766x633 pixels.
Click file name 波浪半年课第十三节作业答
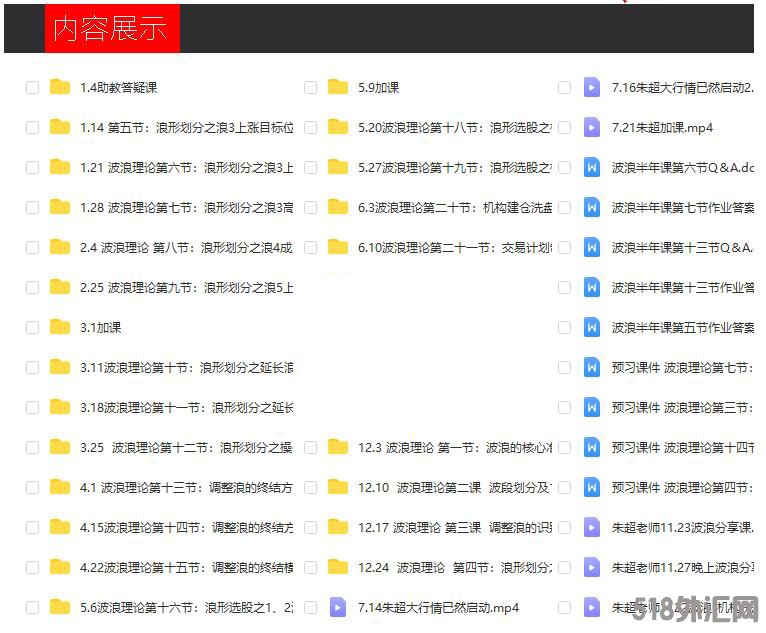(x=683, y=288)
